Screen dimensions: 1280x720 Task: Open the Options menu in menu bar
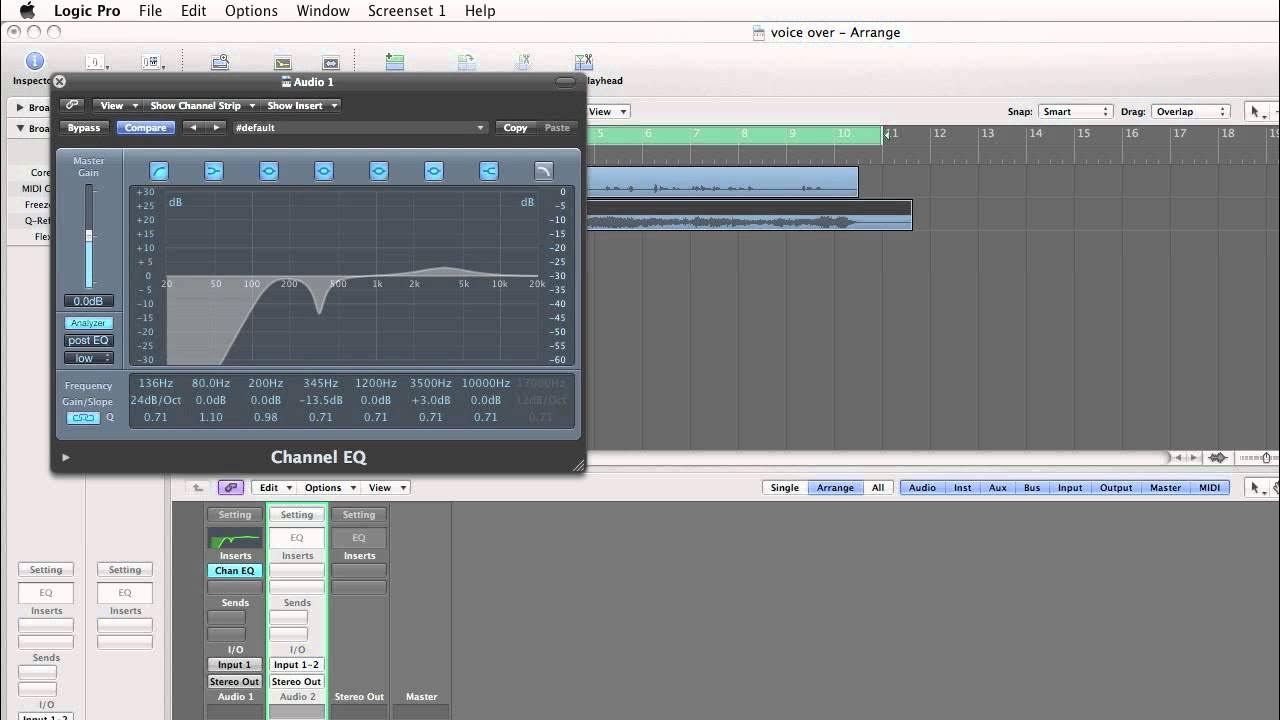click(251, 11)
